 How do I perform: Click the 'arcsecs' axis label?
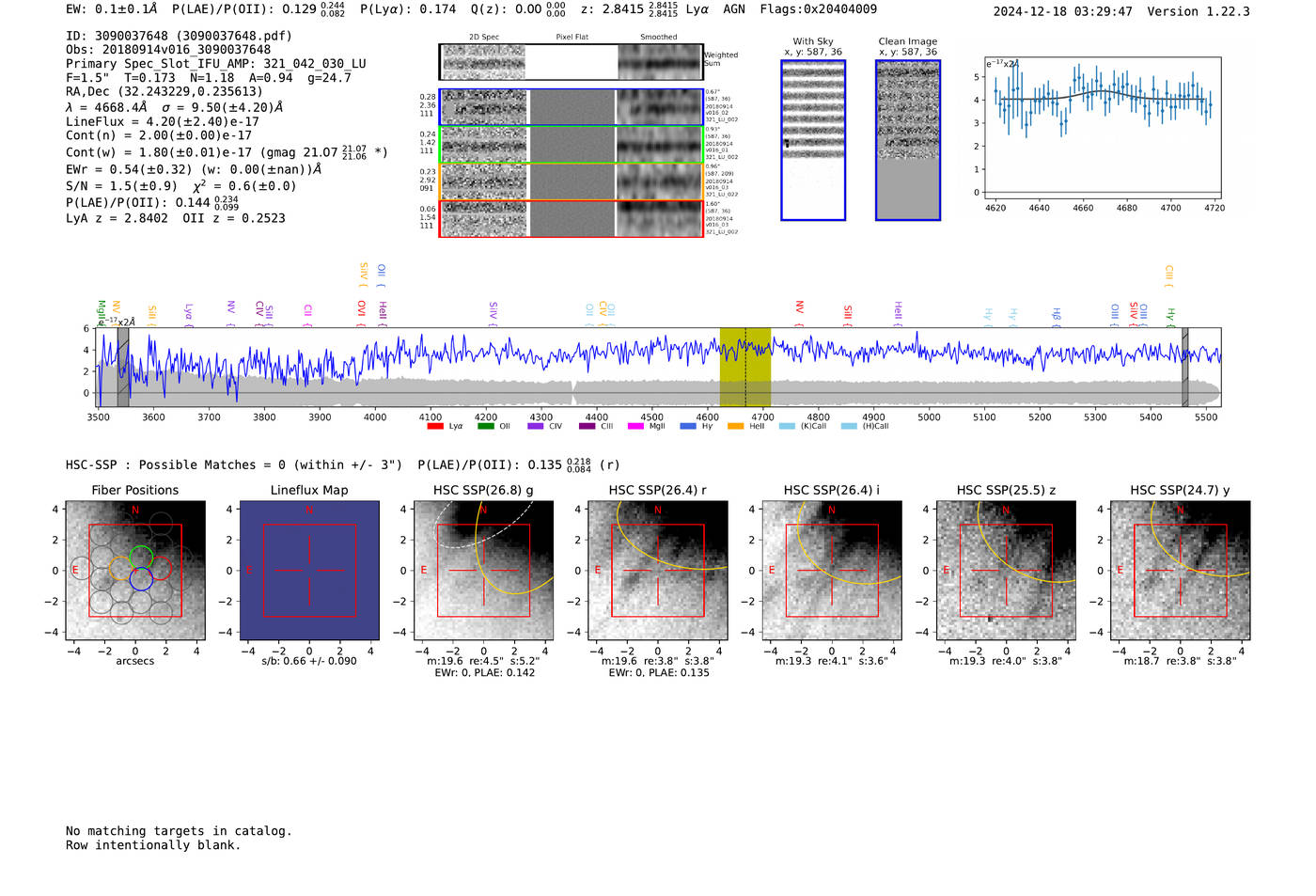point(135,661)
